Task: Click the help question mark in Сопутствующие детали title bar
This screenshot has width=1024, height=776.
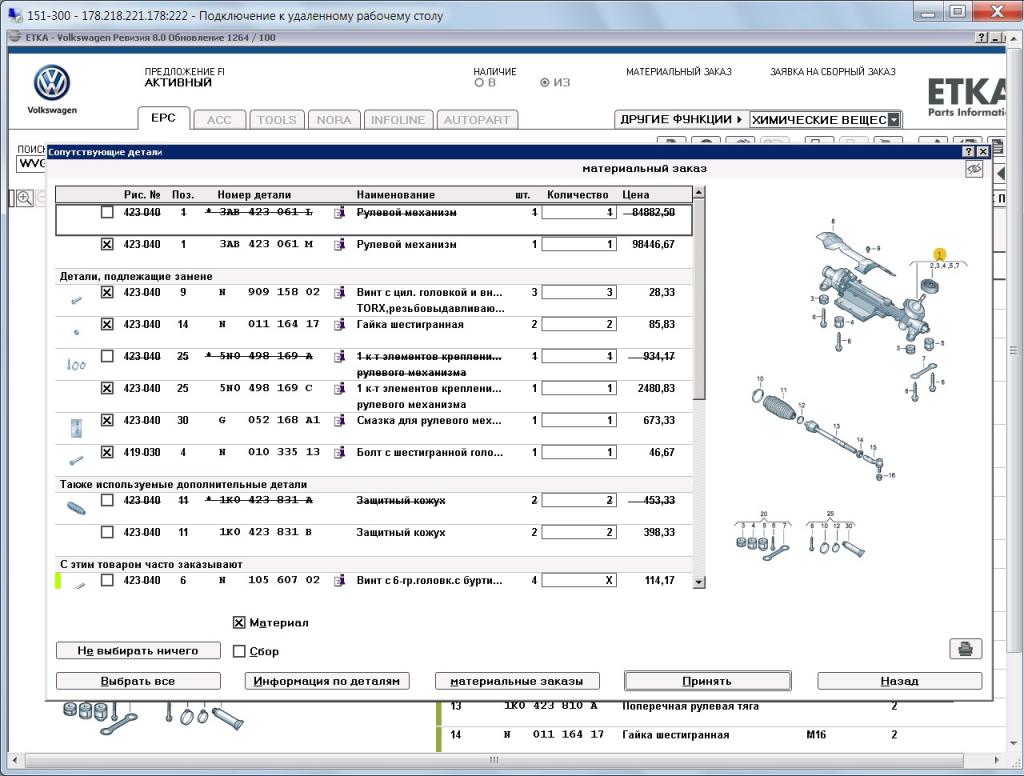Action: point(969,152)
